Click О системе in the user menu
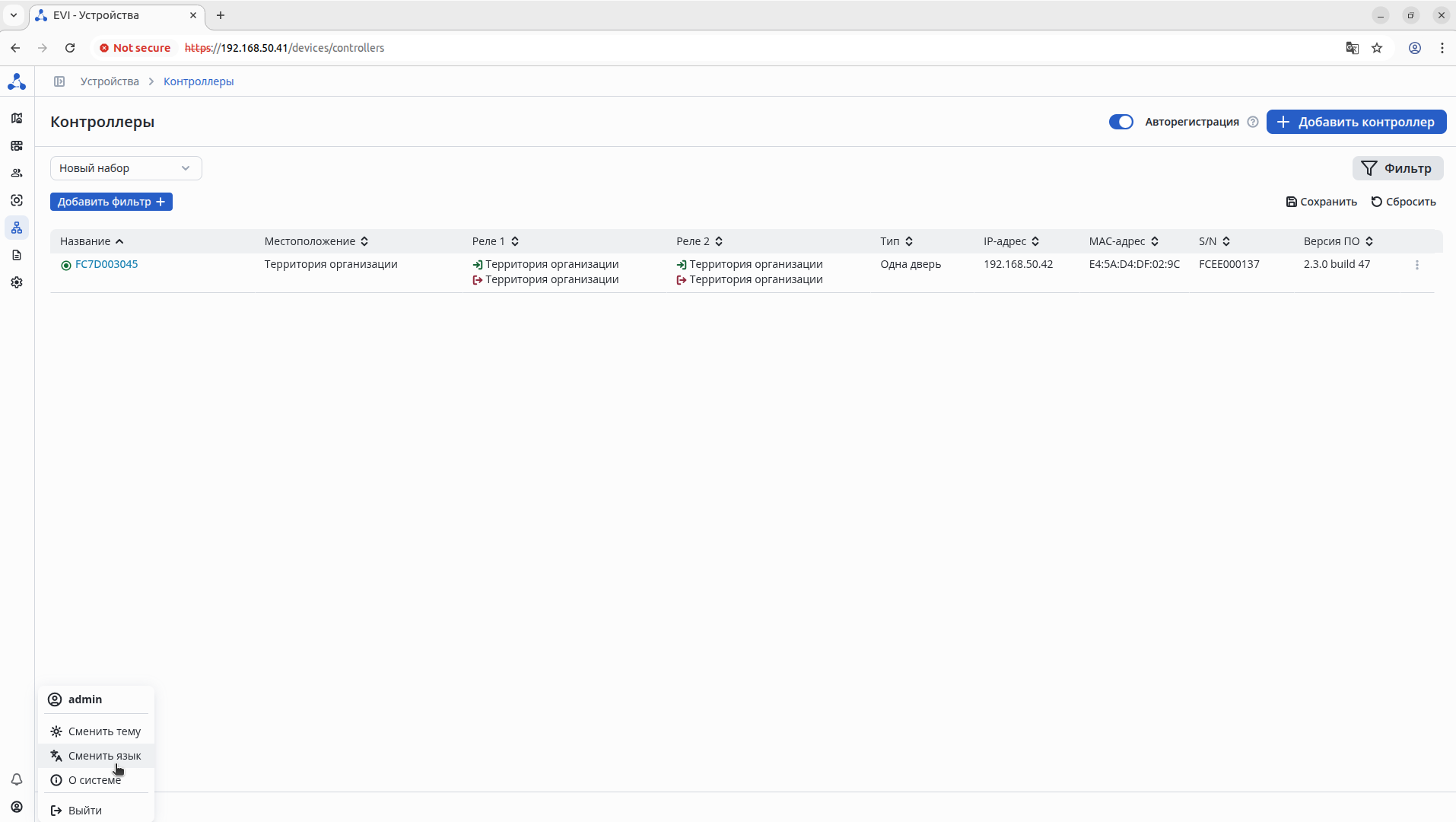The height and width of the screenshot is (822, 1456). 94,780
